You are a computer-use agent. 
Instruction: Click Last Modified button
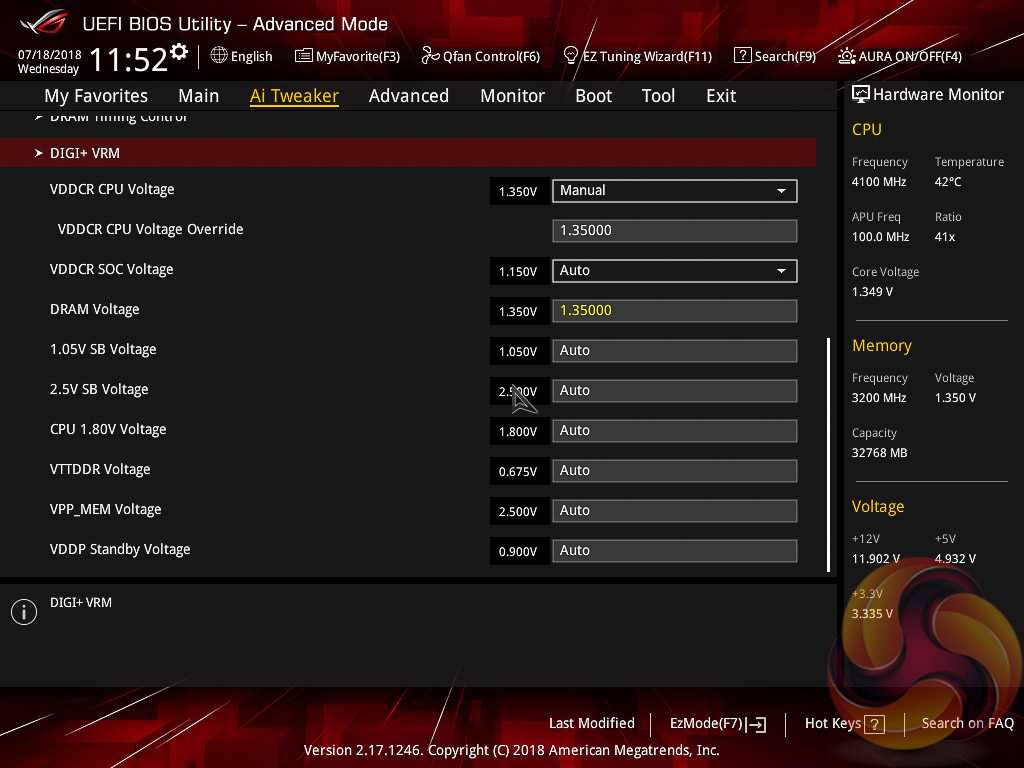pyautogui.click(x=592, y=723)
